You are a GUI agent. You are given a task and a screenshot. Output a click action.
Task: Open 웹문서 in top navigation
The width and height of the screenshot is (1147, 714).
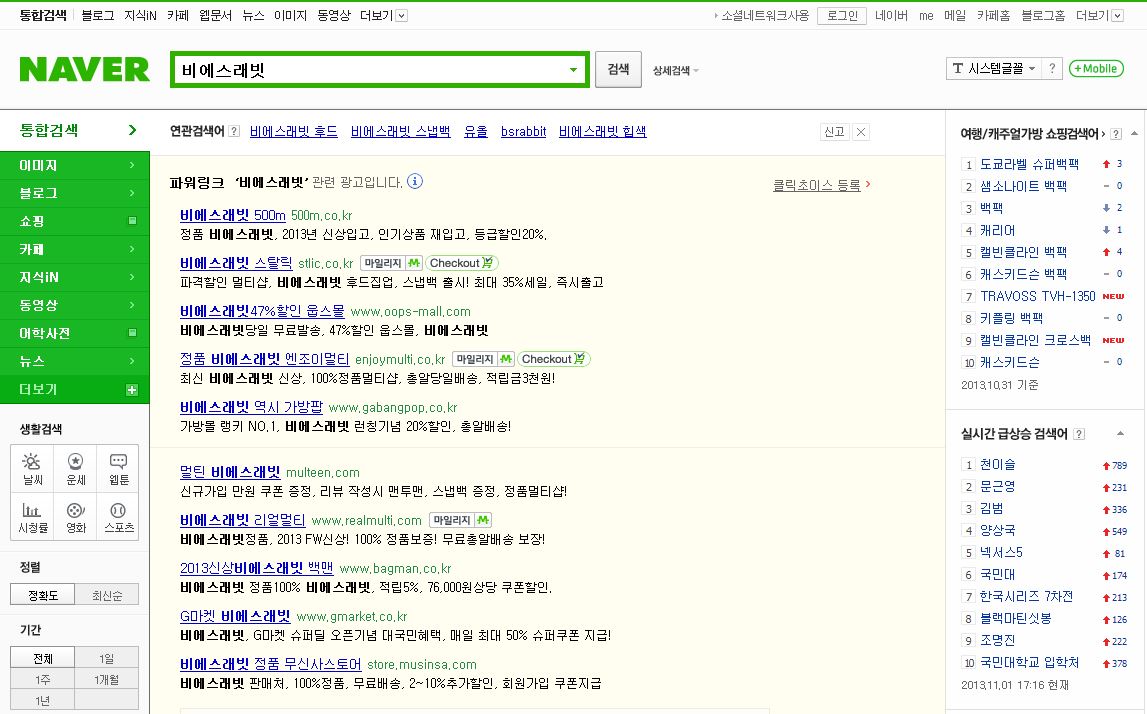(x=215, y=15)
